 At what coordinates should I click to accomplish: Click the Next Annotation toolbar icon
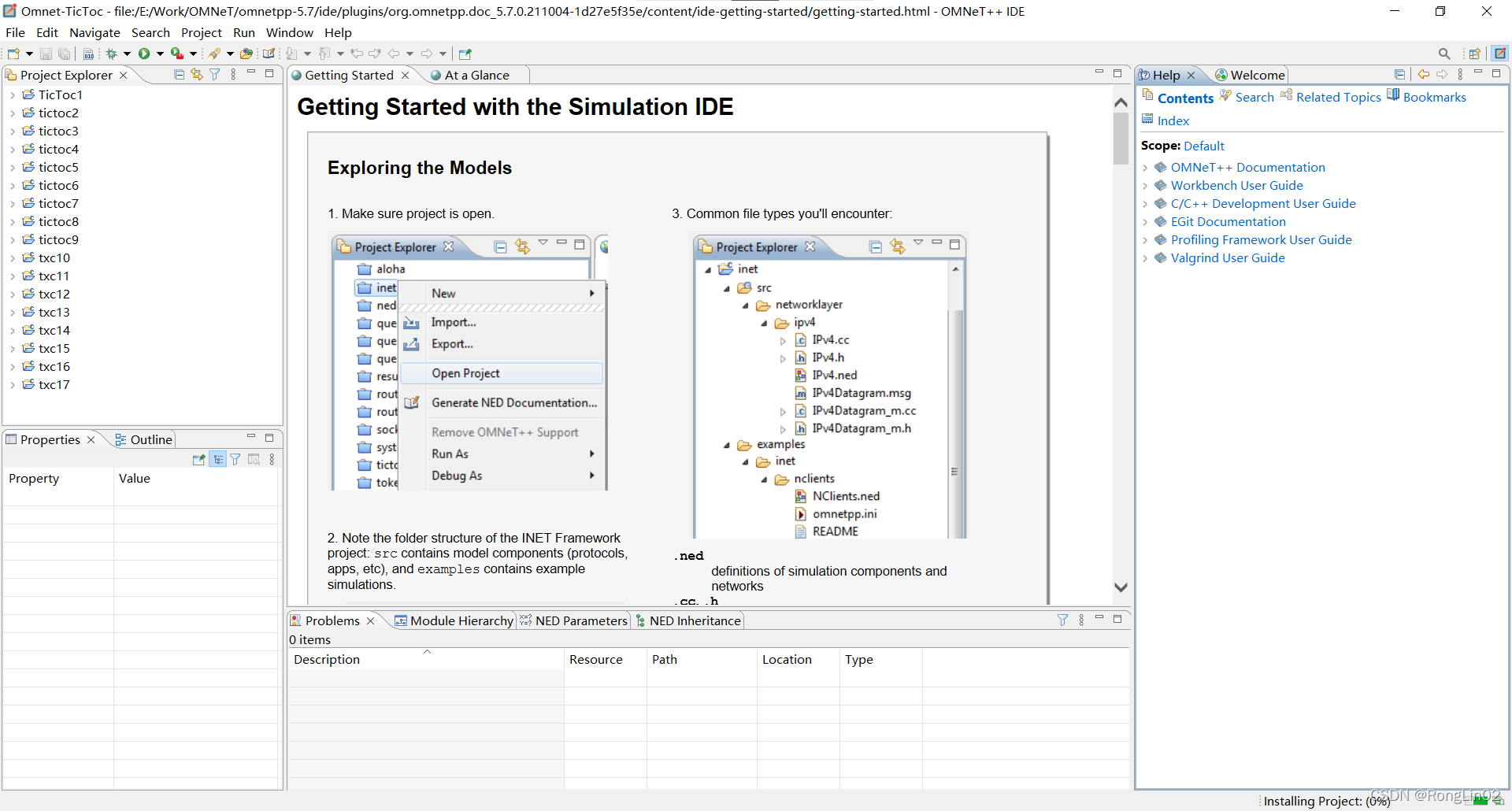click(x=292, y=54)
